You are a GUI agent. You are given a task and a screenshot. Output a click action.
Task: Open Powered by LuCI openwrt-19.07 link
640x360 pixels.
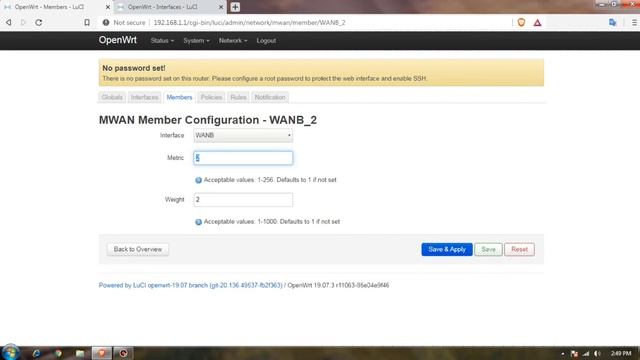point(191,285)
